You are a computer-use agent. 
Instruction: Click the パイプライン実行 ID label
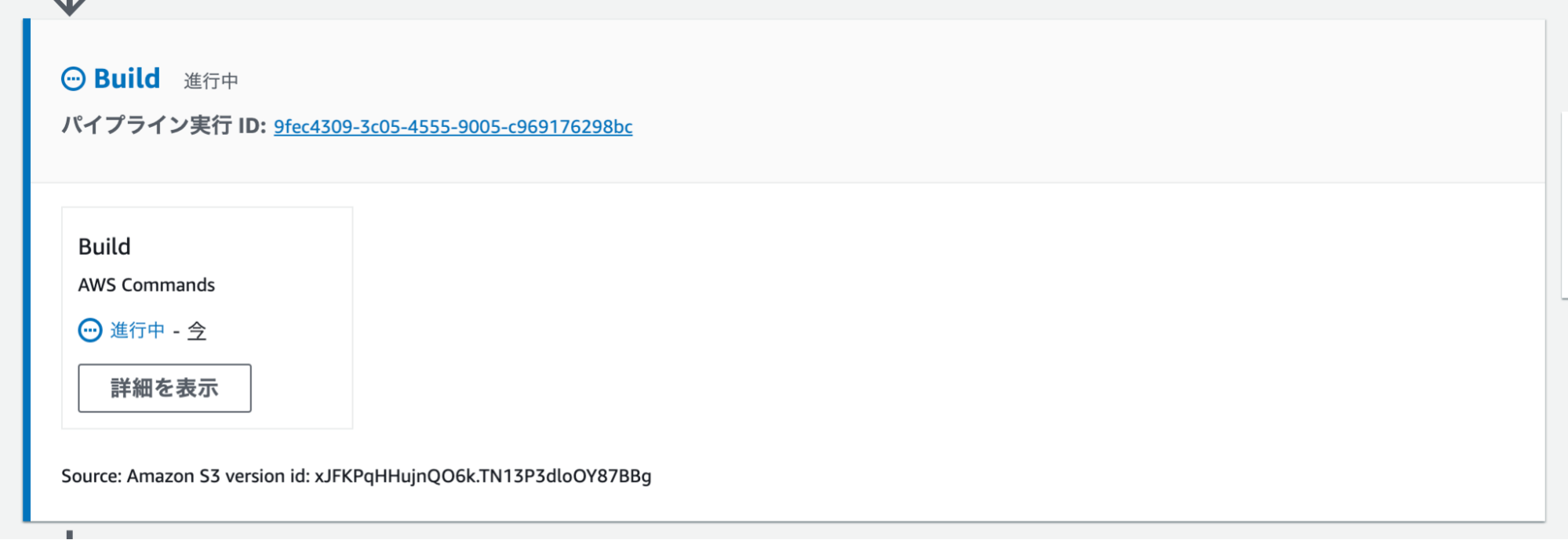pyautogui.click(x=163, y=125)
